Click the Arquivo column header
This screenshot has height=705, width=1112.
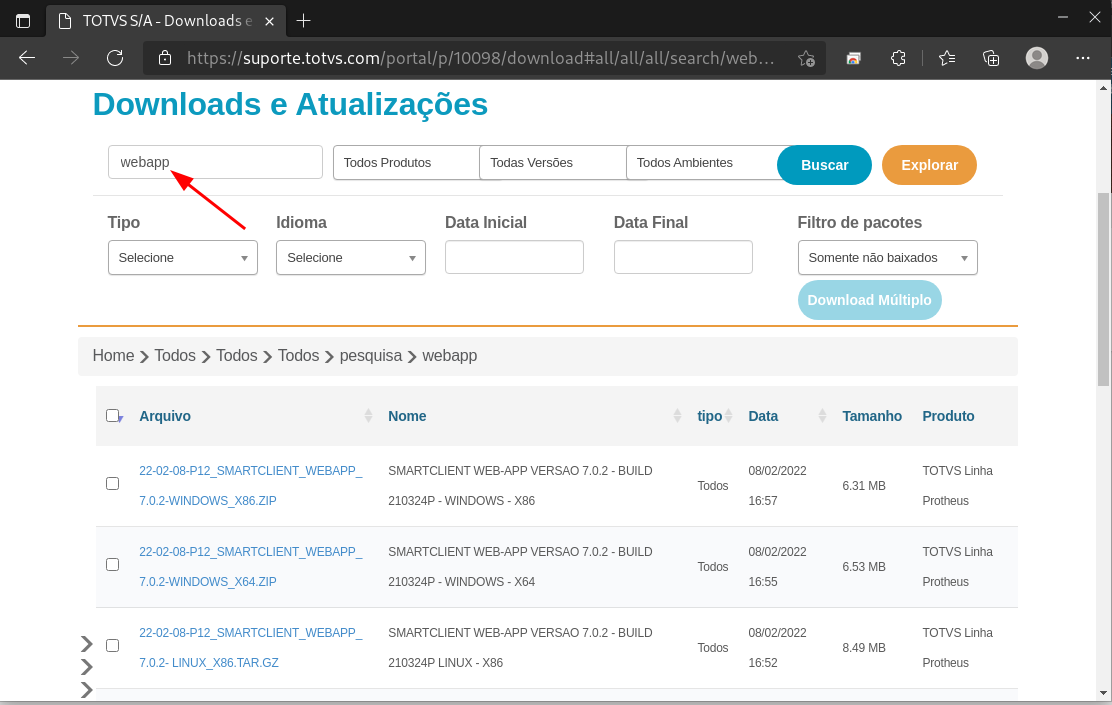click(x=165, y=416)
